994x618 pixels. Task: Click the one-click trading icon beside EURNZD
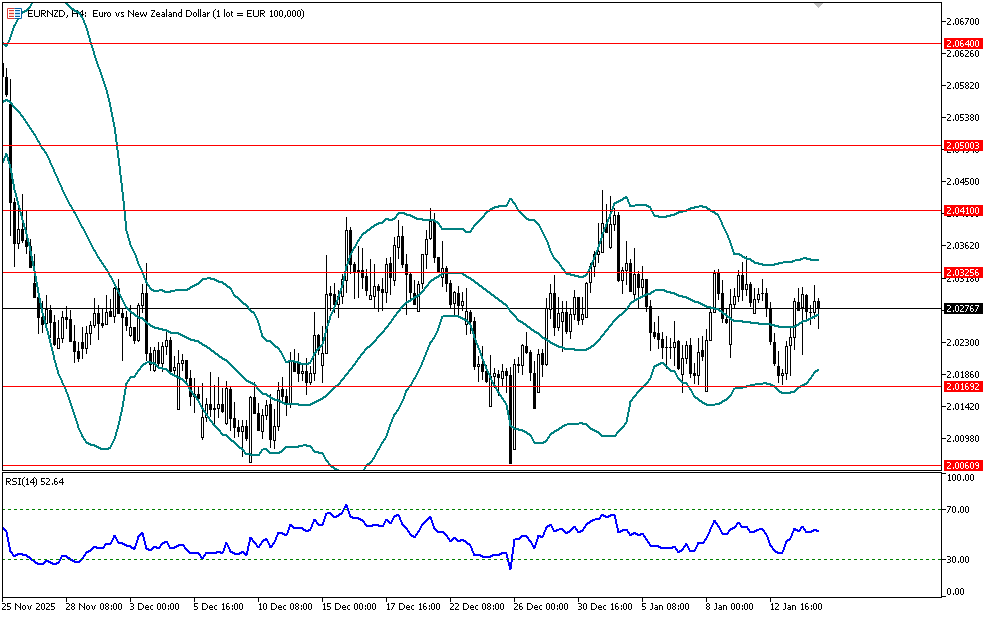[14, 13]
